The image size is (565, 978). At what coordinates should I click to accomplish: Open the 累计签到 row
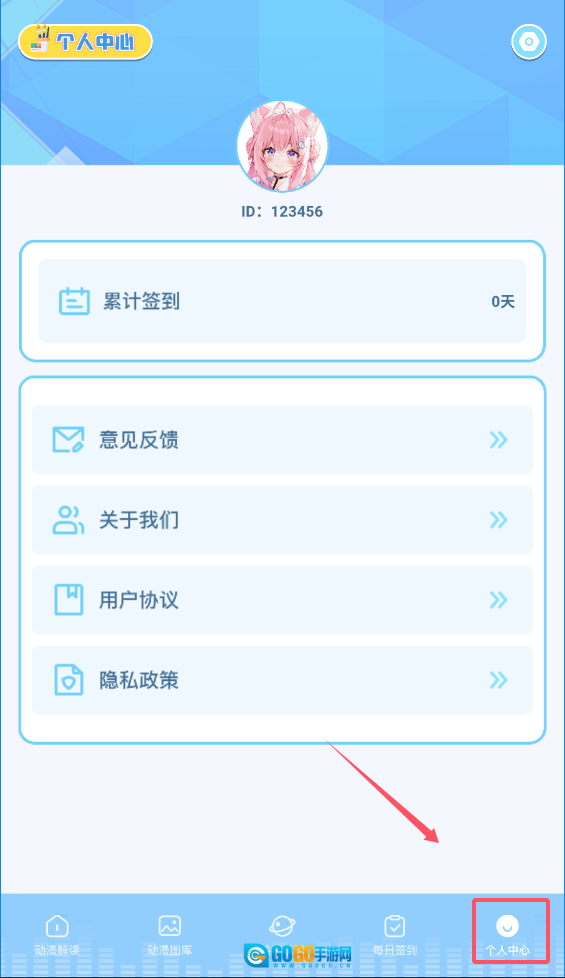coord(282,301)
